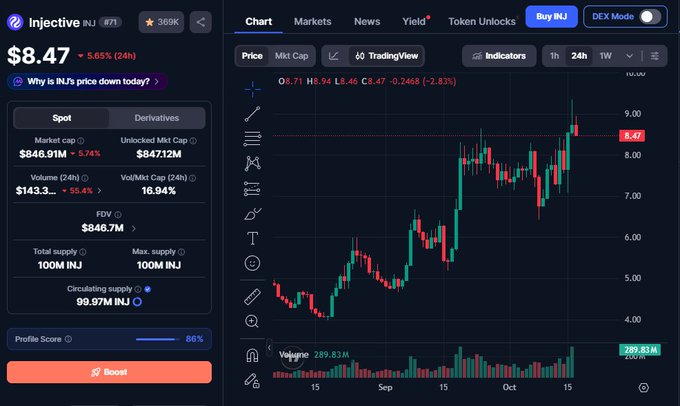Set chart interval to 1W

click(605, 56)
